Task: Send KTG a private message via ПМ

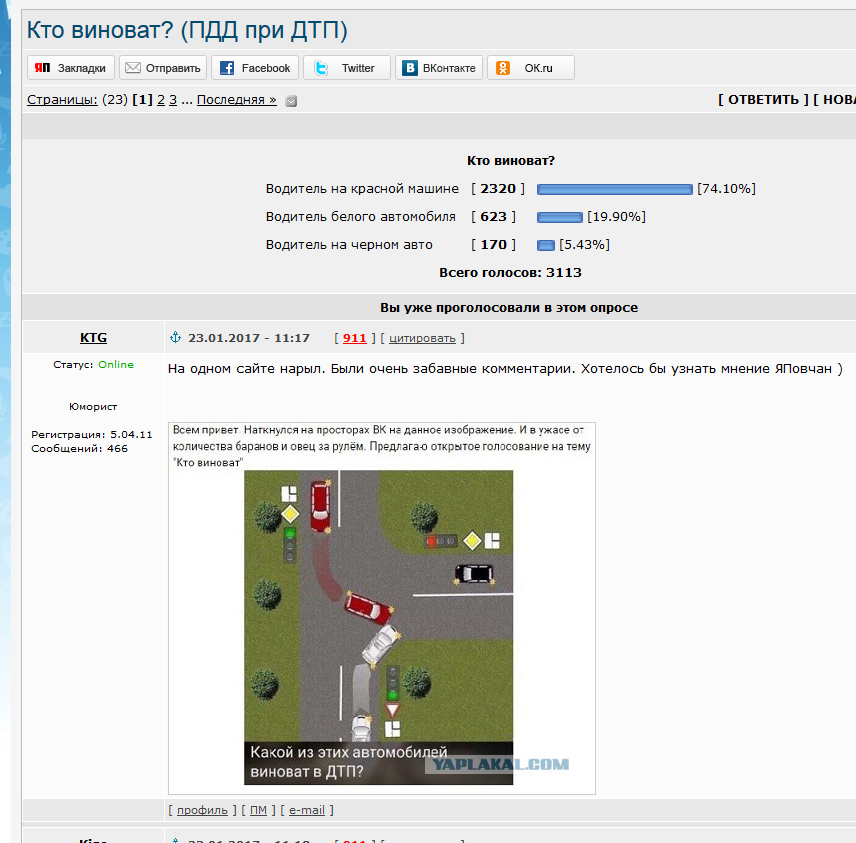Action: pos(258,810)
